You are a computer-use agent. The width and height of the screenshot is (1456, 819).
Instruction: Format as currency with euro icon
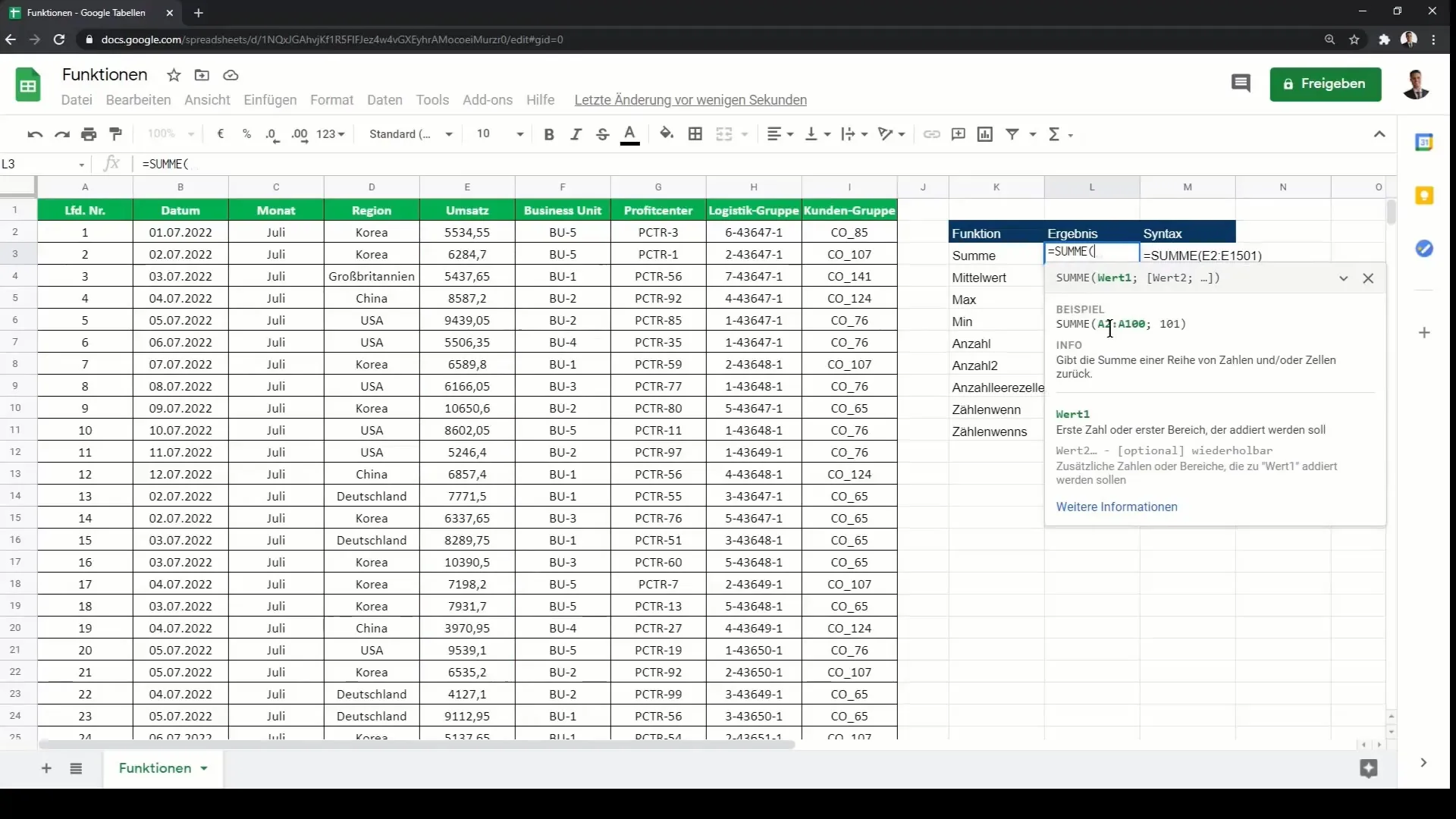[221, 134]
